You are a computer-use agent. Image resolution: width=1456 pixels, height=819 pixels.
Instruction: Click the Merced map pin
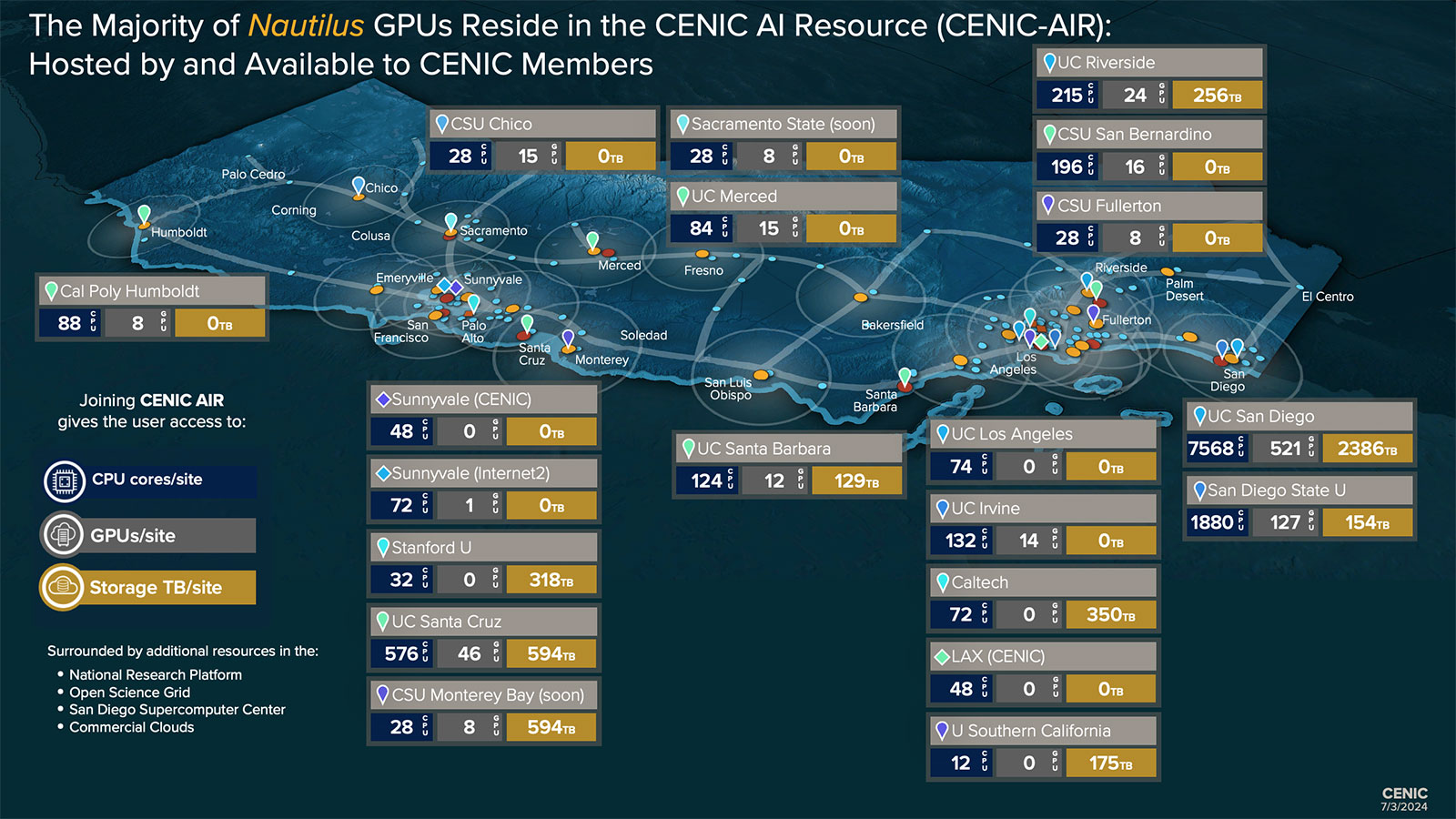[592, 241]
